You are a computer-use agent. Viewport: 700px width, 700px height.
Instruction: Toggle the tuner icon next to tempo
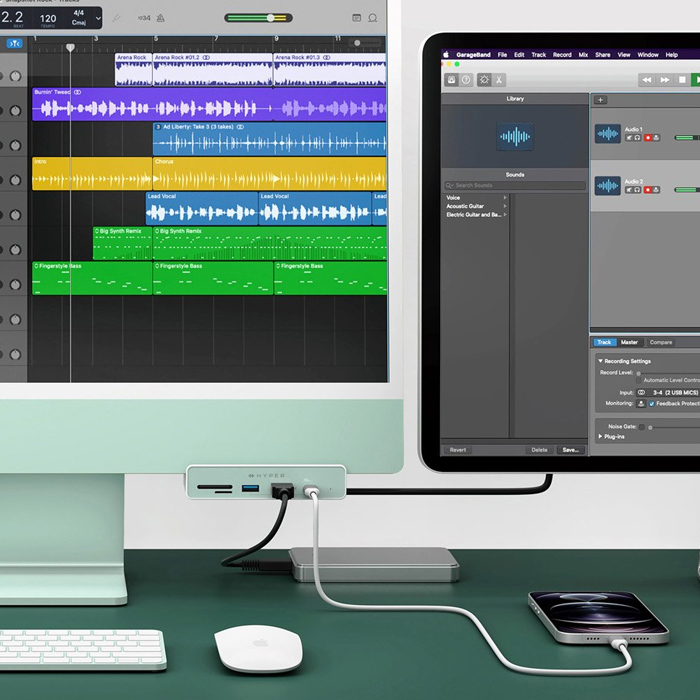pyautogui.click(x=117, y=18)
